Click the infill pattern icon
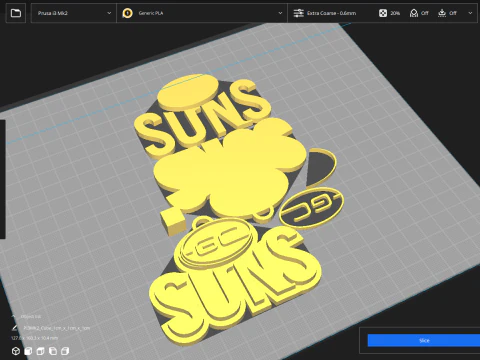This screenshot has width=480, height=360. 383,13
